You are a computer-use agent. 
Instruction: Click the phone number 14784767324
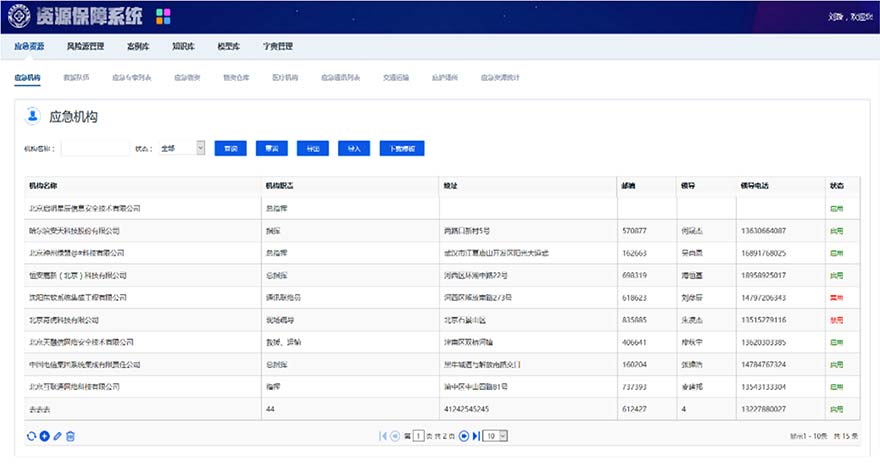click(x=763, y=365)
